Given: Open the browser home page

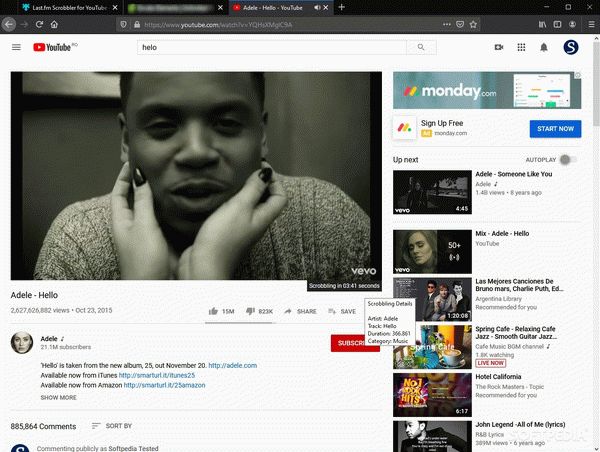Looking at the screenshot, I should pos(54,24).
